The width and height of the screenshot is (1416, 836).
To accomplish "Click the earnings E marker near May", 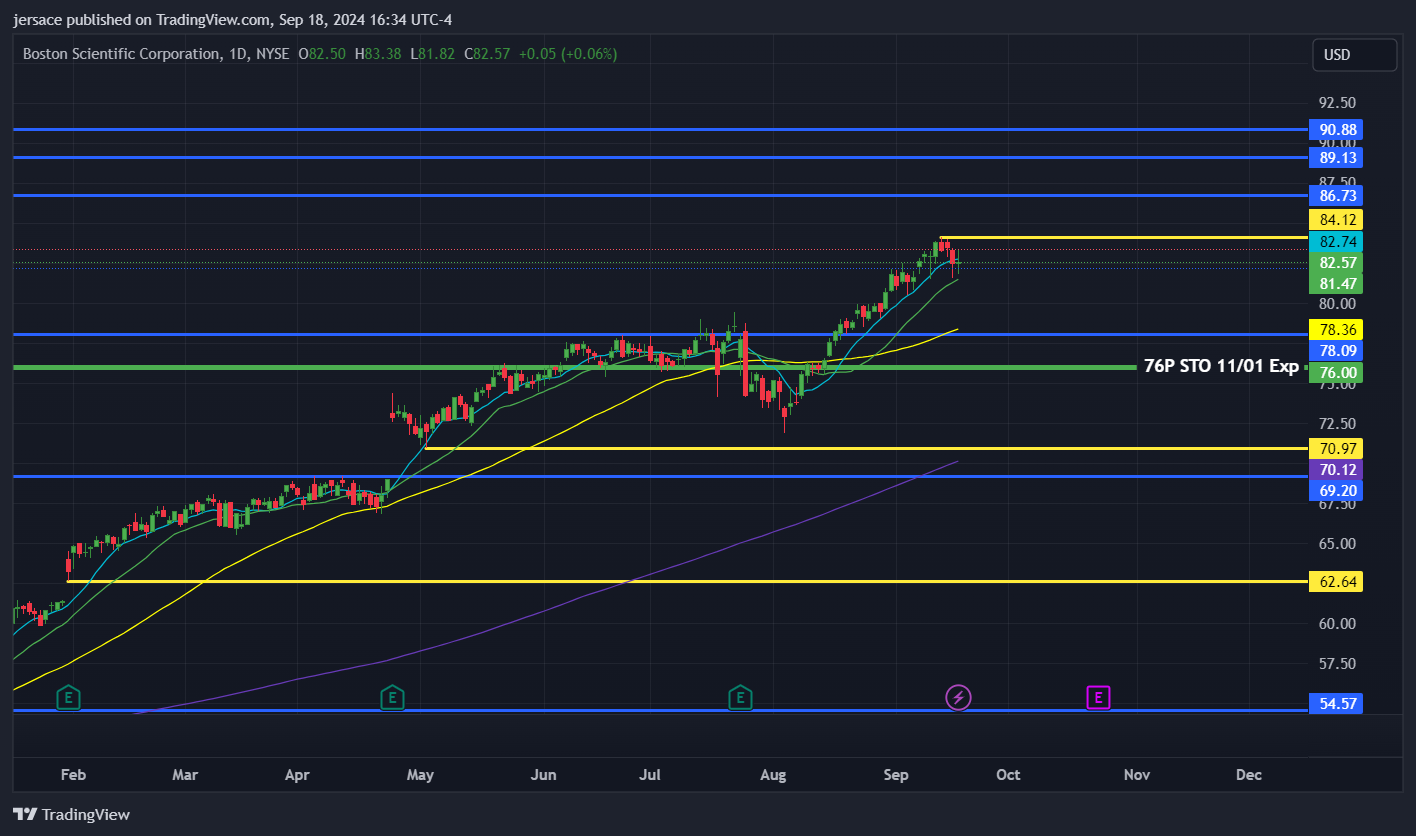I will tap(392, 697).
